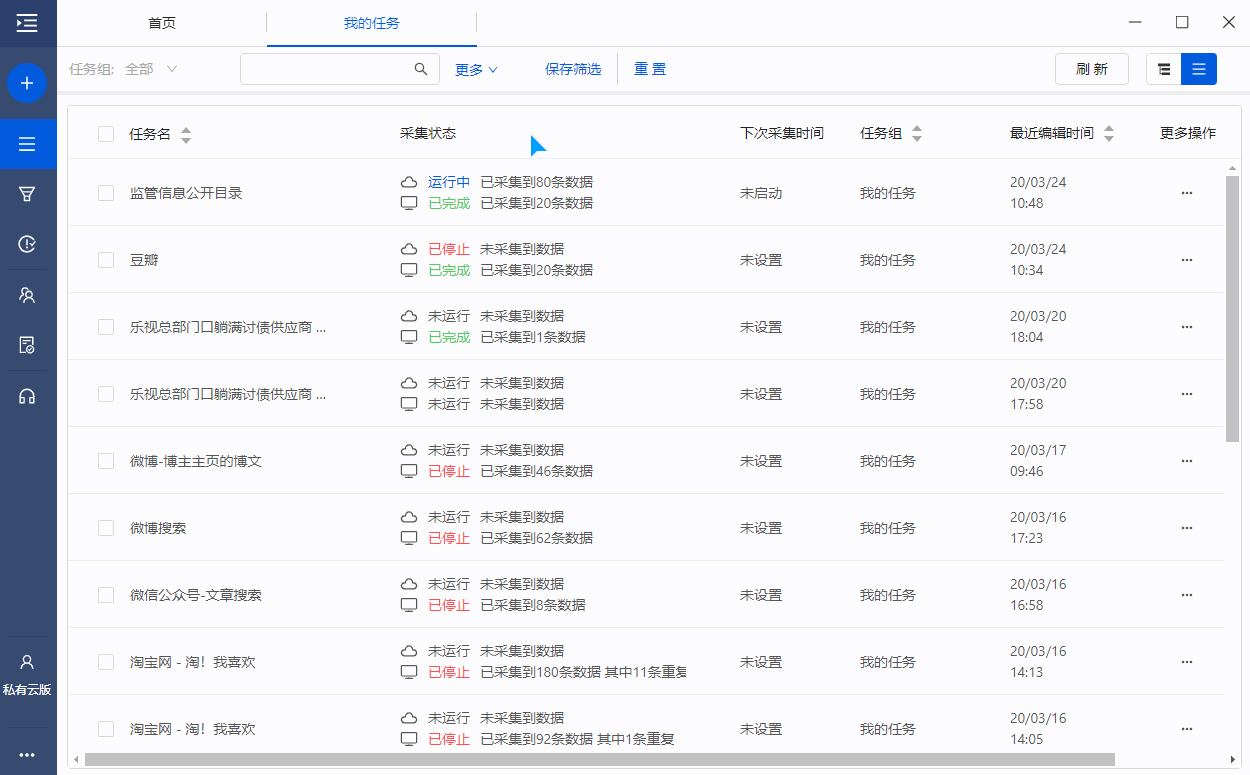Click the horizontal scrollbar at the bottom

[x=600, y=759]
